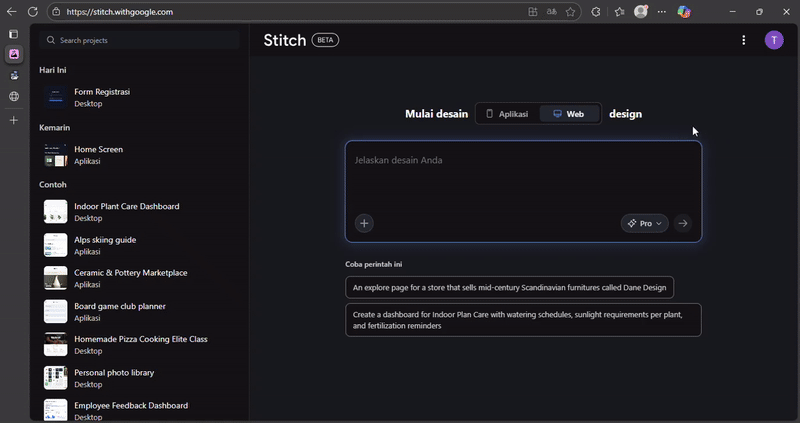The height and width of the screenshot is (423, 800).
Task: Open the Pro model dropdown
Action: [x=644, y=223]
